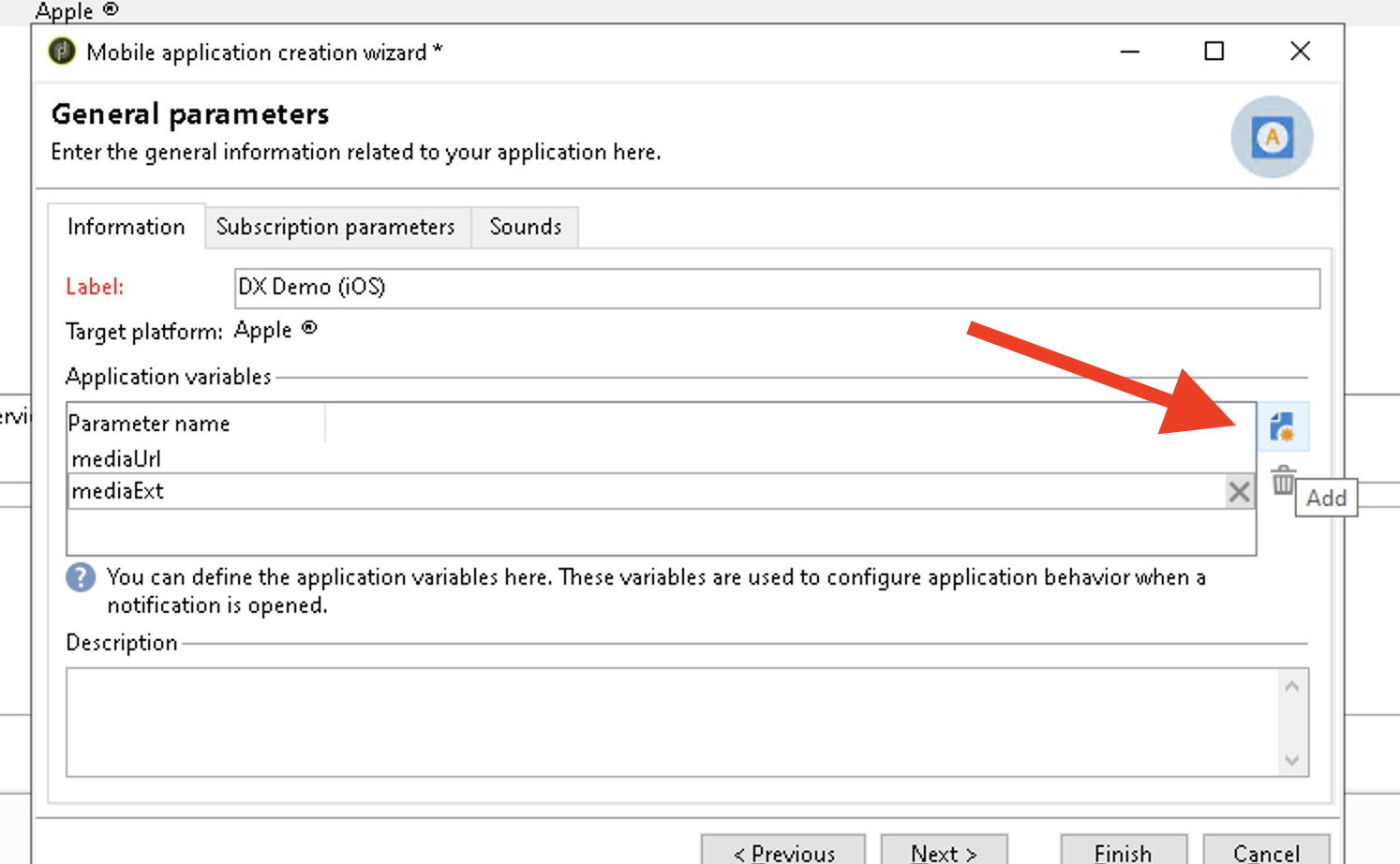Click the trash delete icon

click(1283, 481)
